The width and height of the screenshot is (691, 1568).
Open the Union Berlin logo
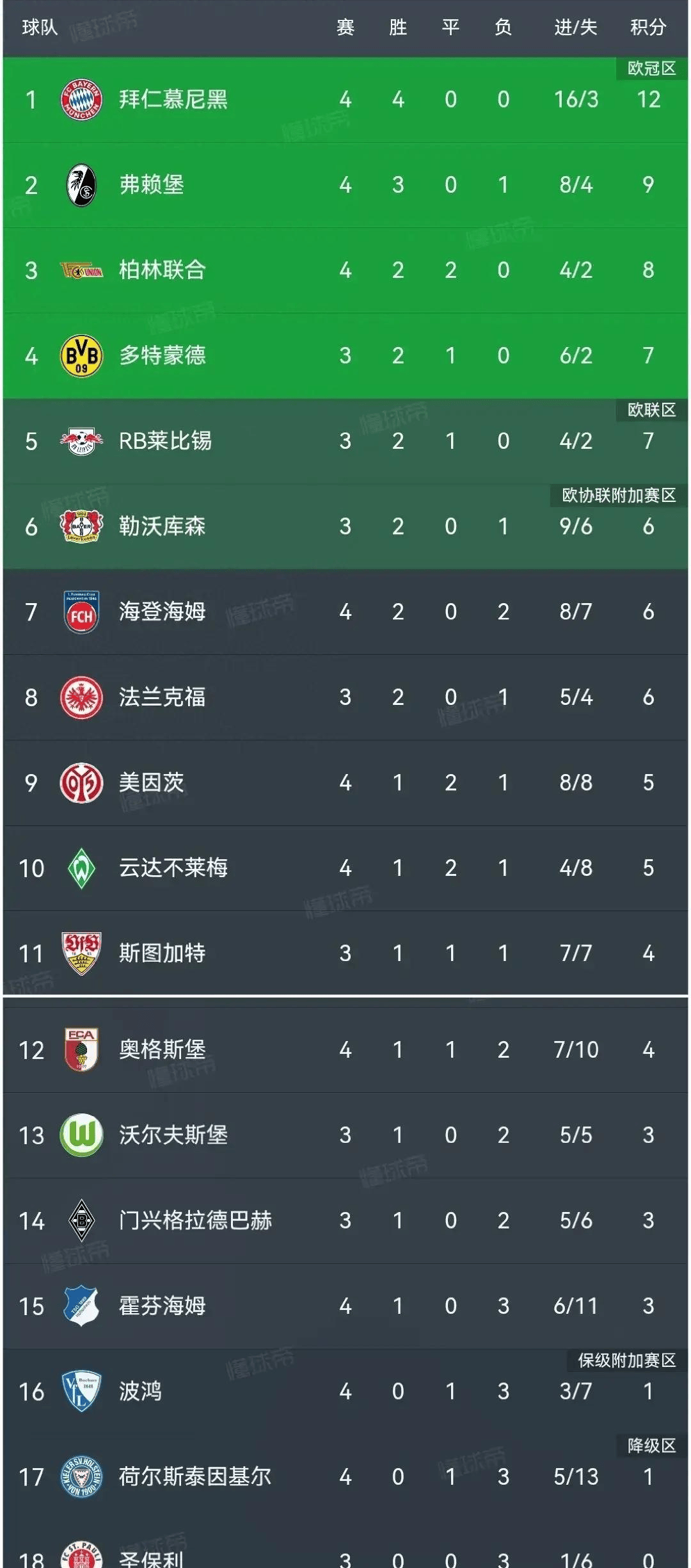click(81, 270)
